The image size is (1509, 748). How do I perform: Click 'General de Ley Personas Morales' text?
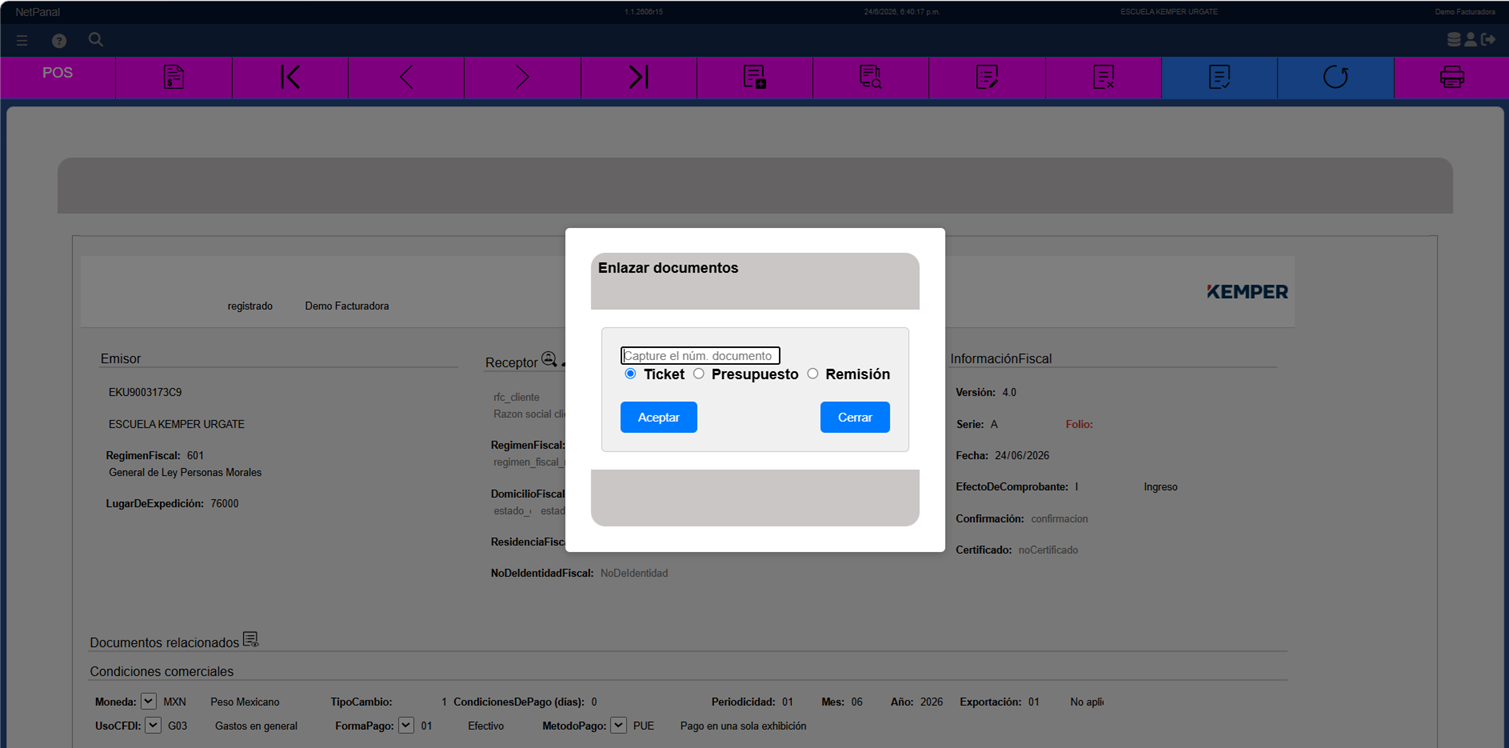(185, 472)
